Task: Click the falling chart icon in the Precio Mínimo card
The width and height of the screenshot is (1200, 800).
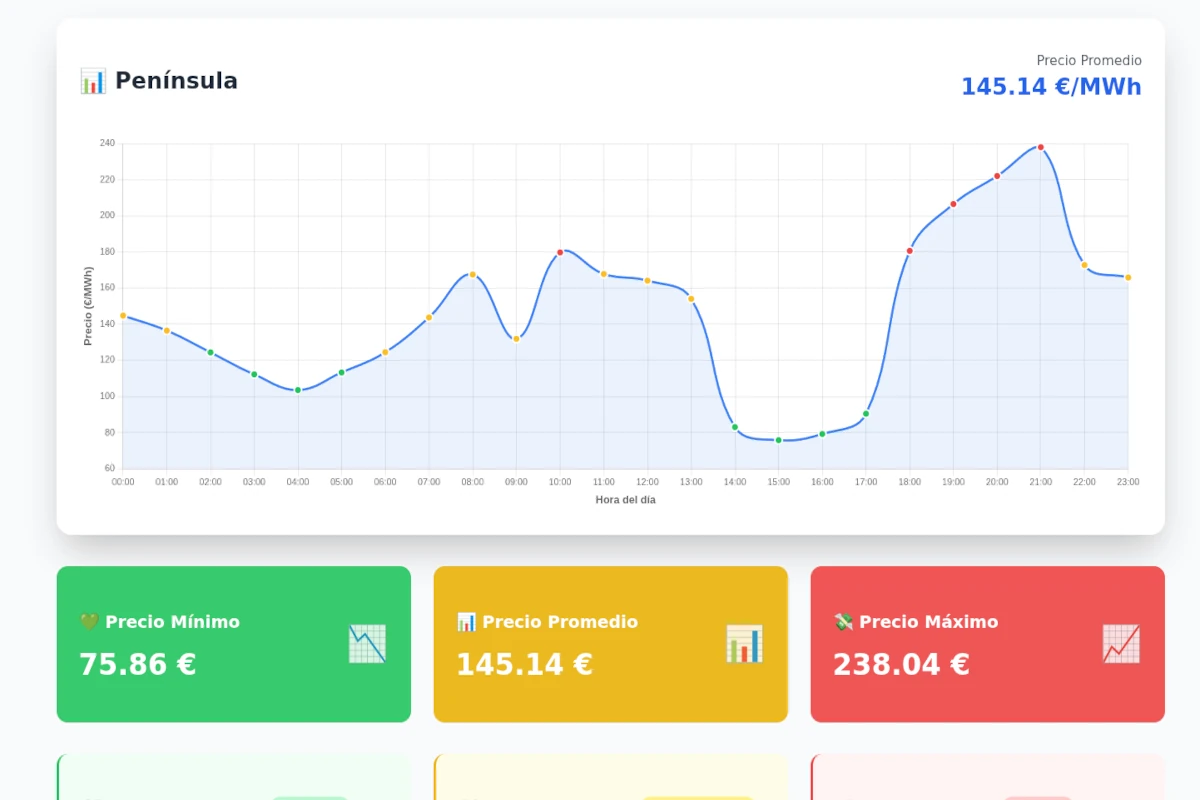Action: coord(366,644)
